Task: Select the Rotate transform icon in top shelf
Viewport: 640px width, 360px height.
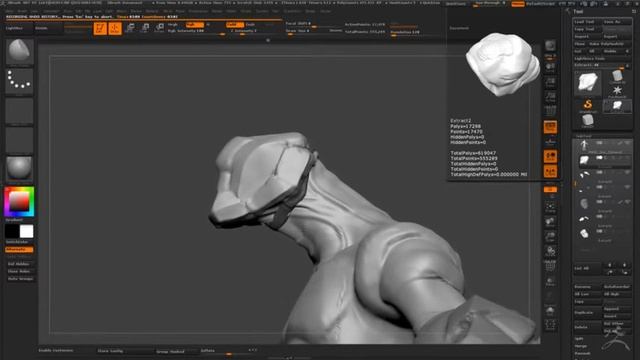Action: (160, 28)
